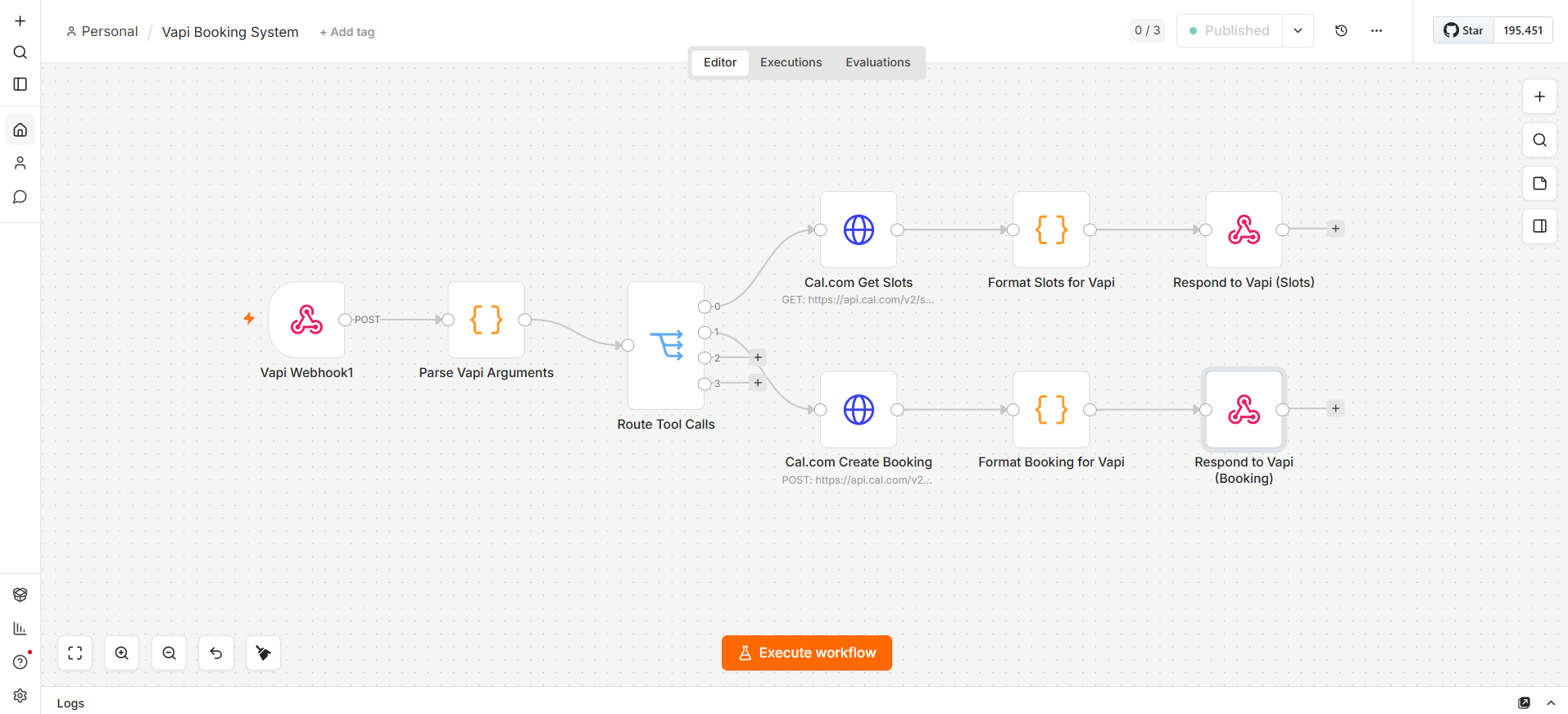Select the Cal.com Create Booking node
Screen dimensions: 1568x714
[x=859, y=410]
